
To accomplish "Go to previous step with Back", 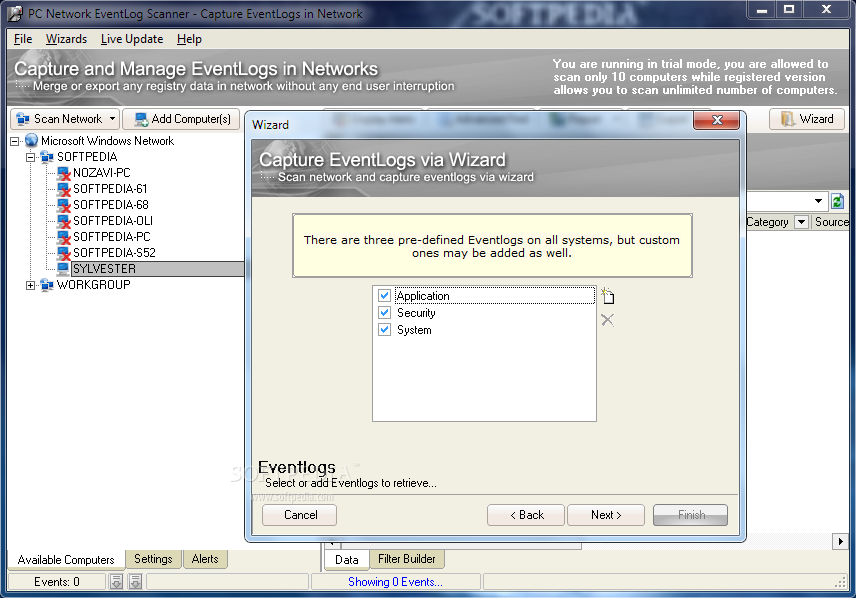I will point(526,515).
